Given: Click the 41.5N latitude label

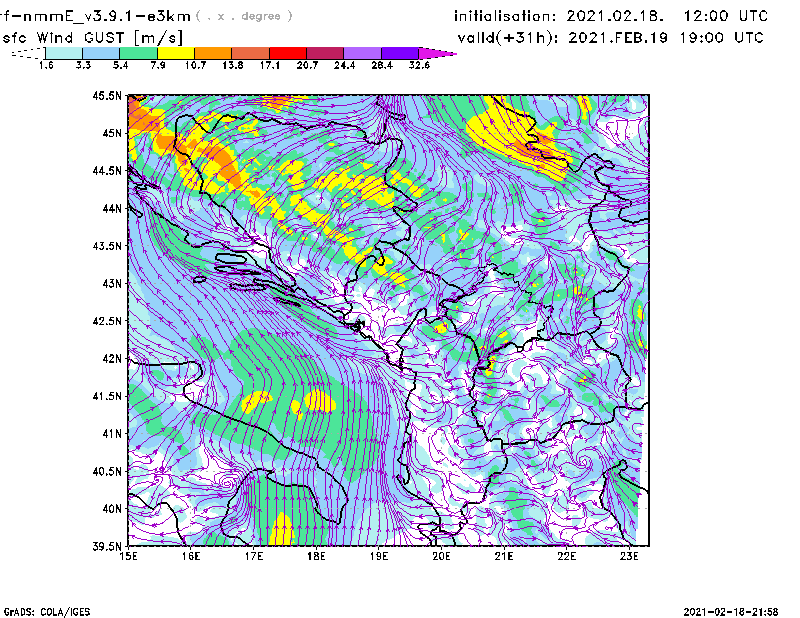Looking at the screenshot, I should [x=107, y=396].
